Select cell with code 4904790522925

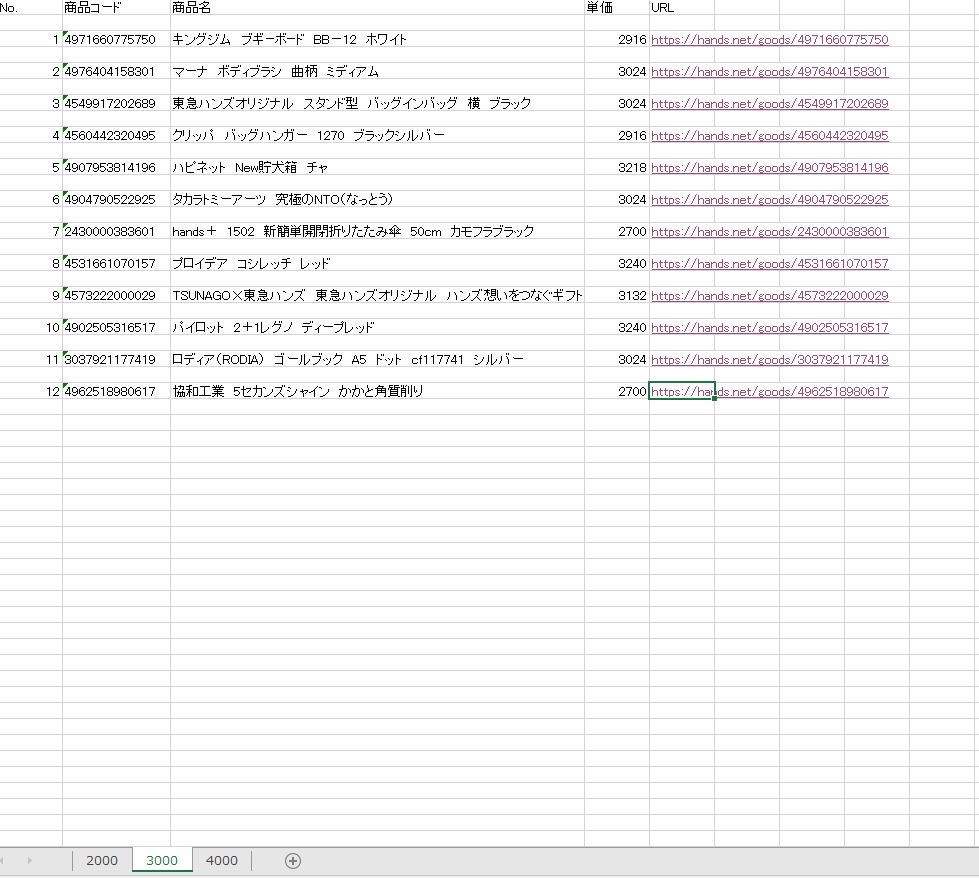coord(116,199)
